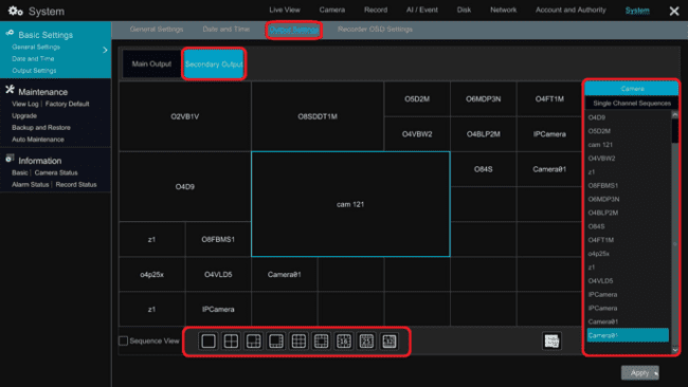Choose O4BLP2M in the camera list
Viewport: 688px width, 387px height.
coord(628,213)
